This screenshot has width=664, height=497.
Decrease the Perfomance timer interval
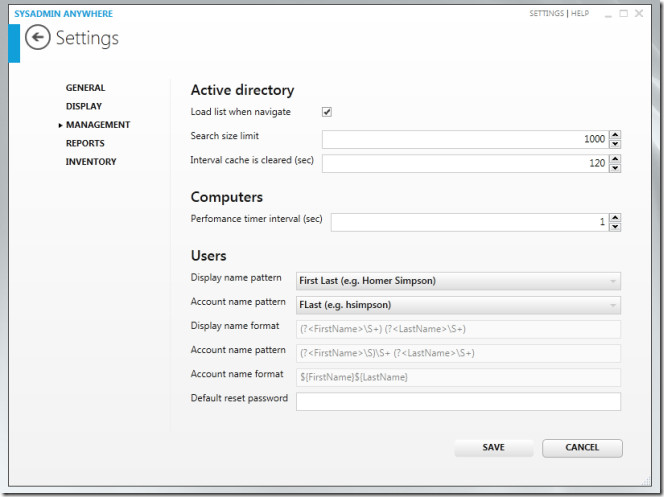[x=615, y=227]
